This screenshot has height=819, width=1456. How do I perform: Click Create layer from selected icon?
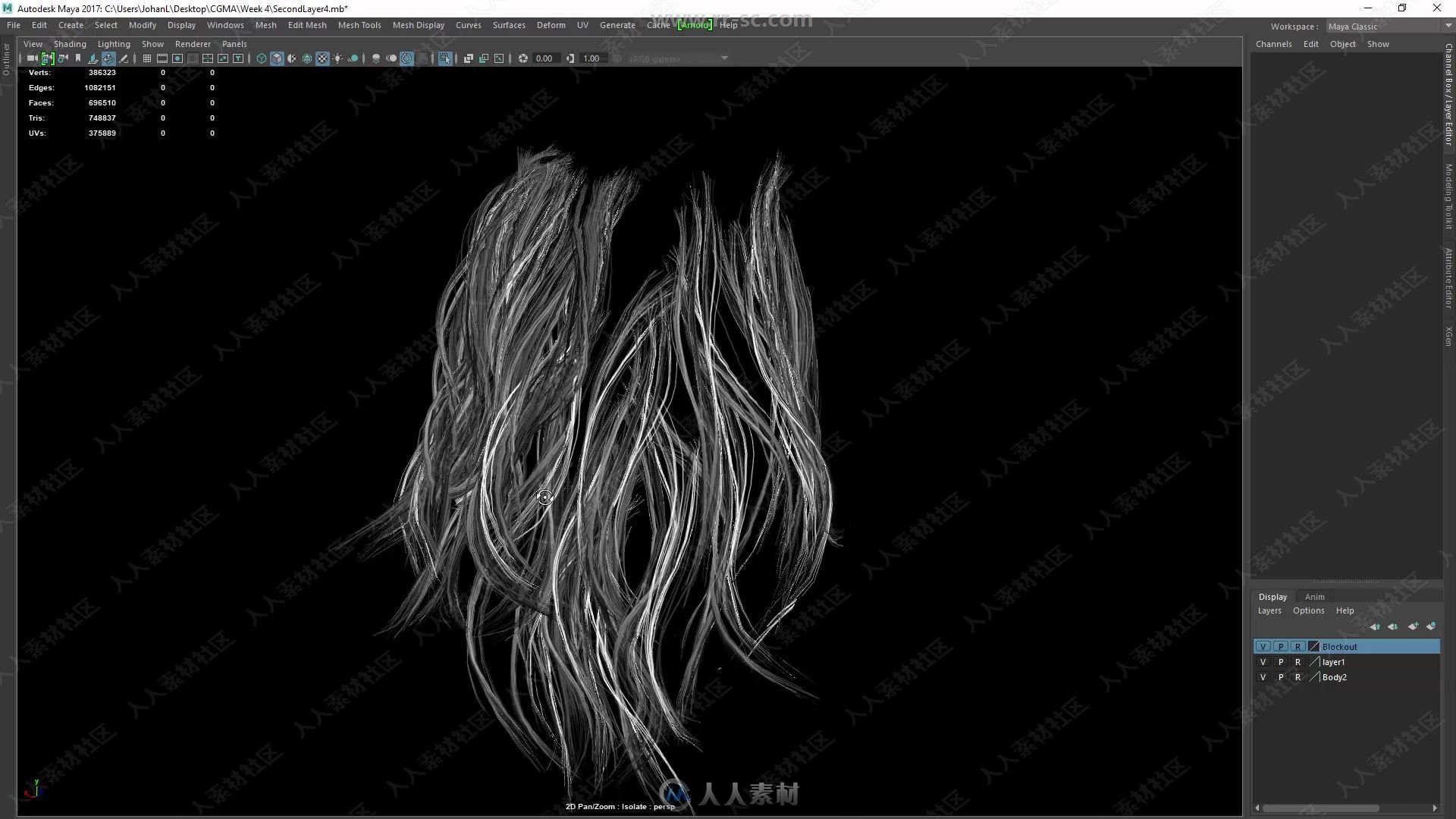point(1431,626)
